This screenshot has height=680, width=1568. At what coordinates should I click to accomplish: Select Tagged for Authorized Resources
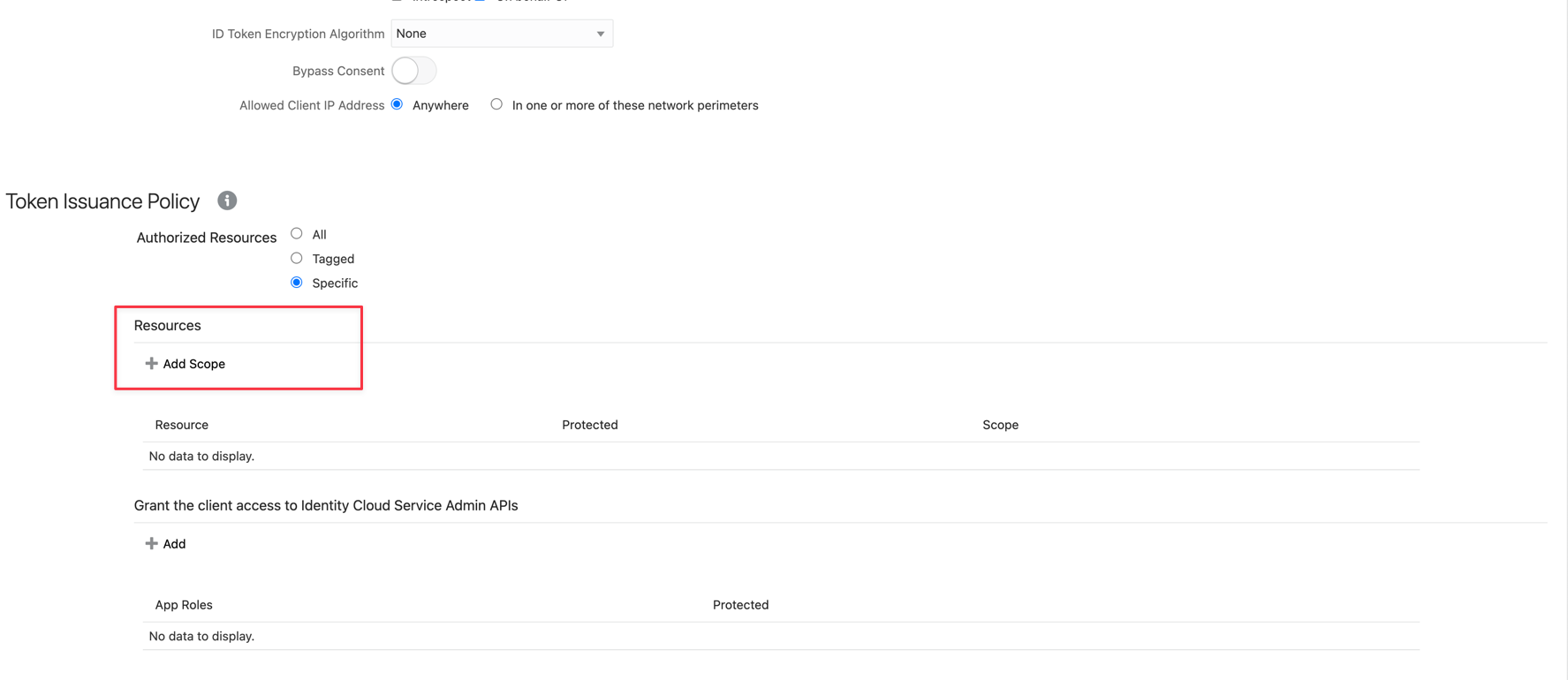[x=297, y=259]
